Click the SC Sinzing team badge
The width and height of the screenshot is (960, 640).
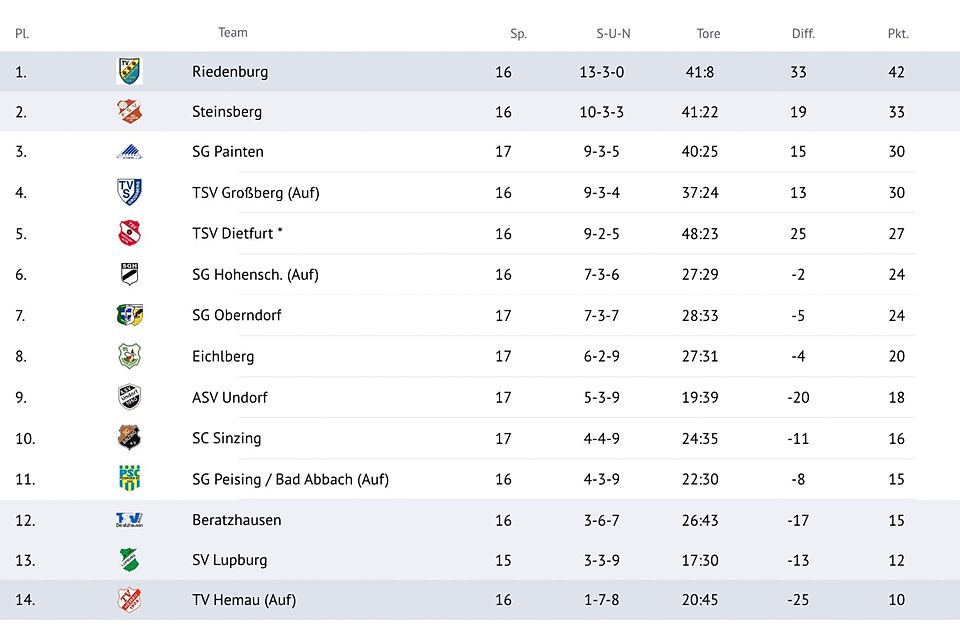pyautogui.click(x=129, y=438)
